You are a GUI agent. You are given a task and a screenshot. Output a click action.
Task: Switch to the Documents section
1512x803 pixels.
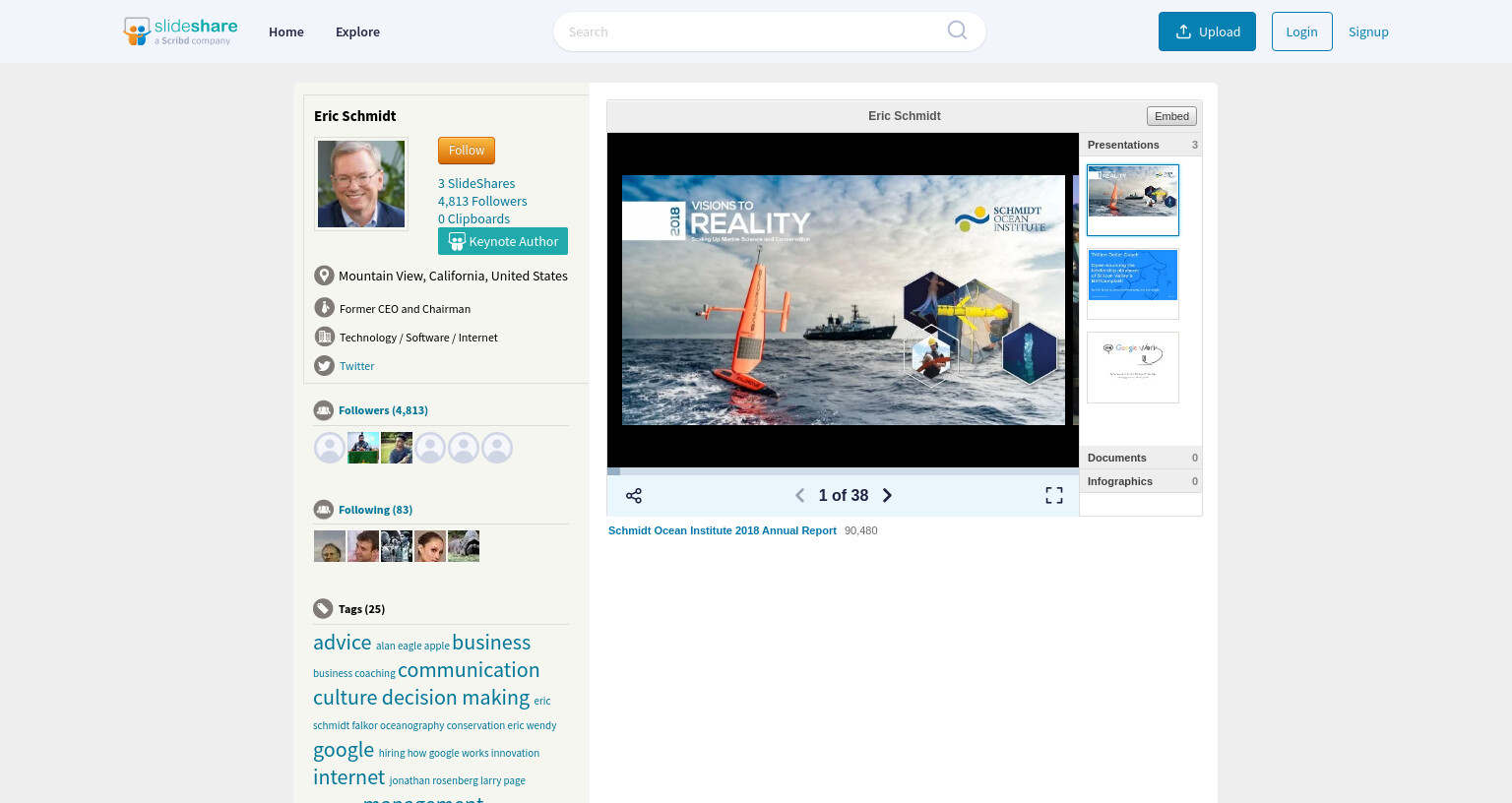pos(1141,458)
